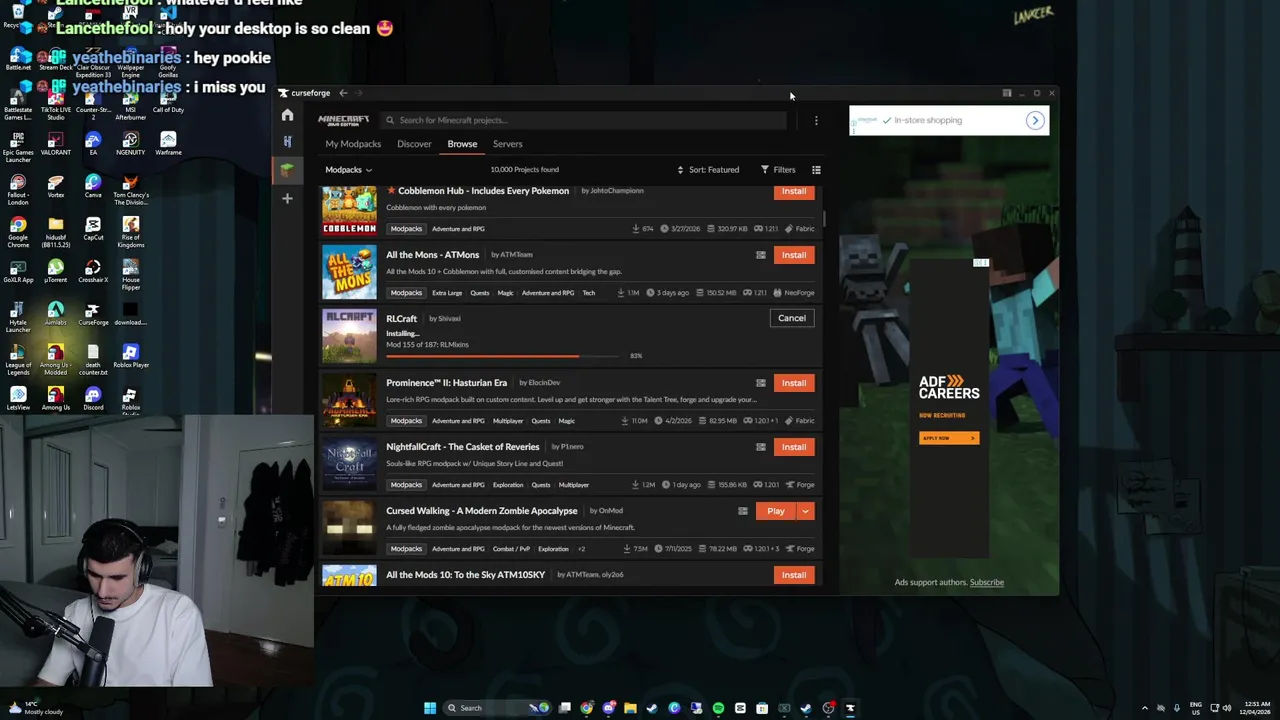Click the ad banner arrow button
This screenshot has height=720, width=1280.
click(x=1035, y=120)
